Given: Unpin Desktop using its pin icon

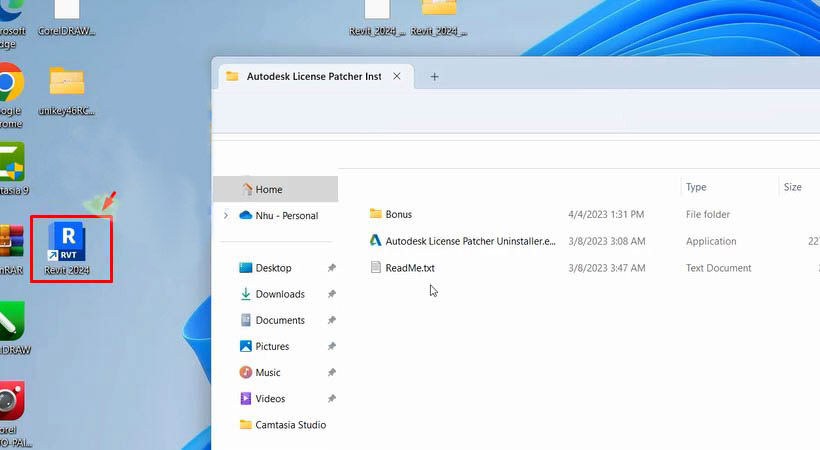Looking at the screenshot, I should click(x=332, y=268).
